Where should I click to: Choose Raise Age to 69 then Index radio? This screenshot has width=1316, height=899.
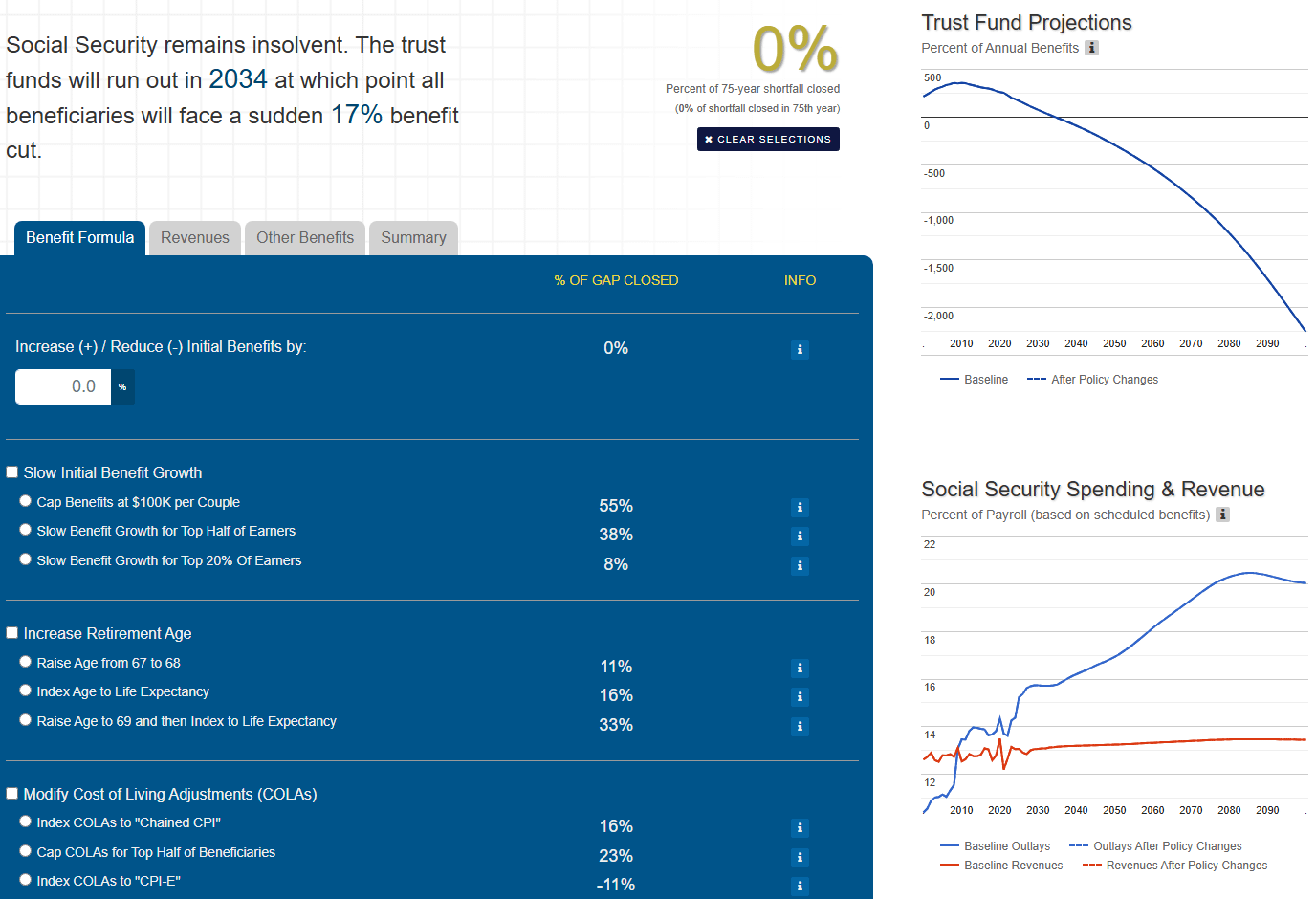26,720
